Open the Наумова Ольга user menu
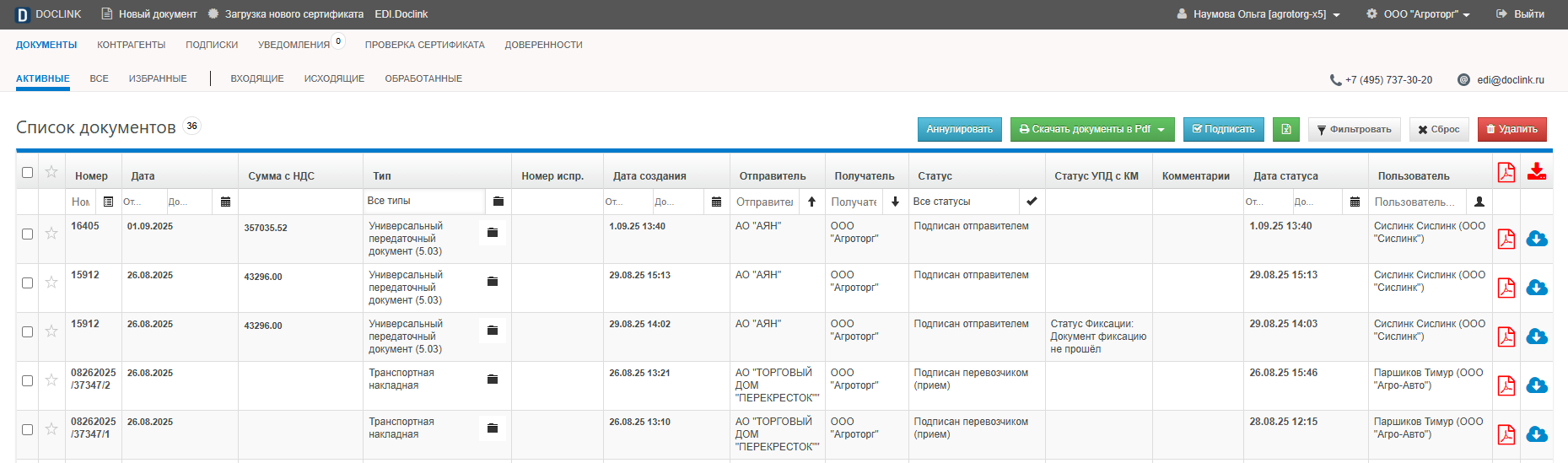The height and width of the screenshot is (463, 1568). click(1258, 14)
